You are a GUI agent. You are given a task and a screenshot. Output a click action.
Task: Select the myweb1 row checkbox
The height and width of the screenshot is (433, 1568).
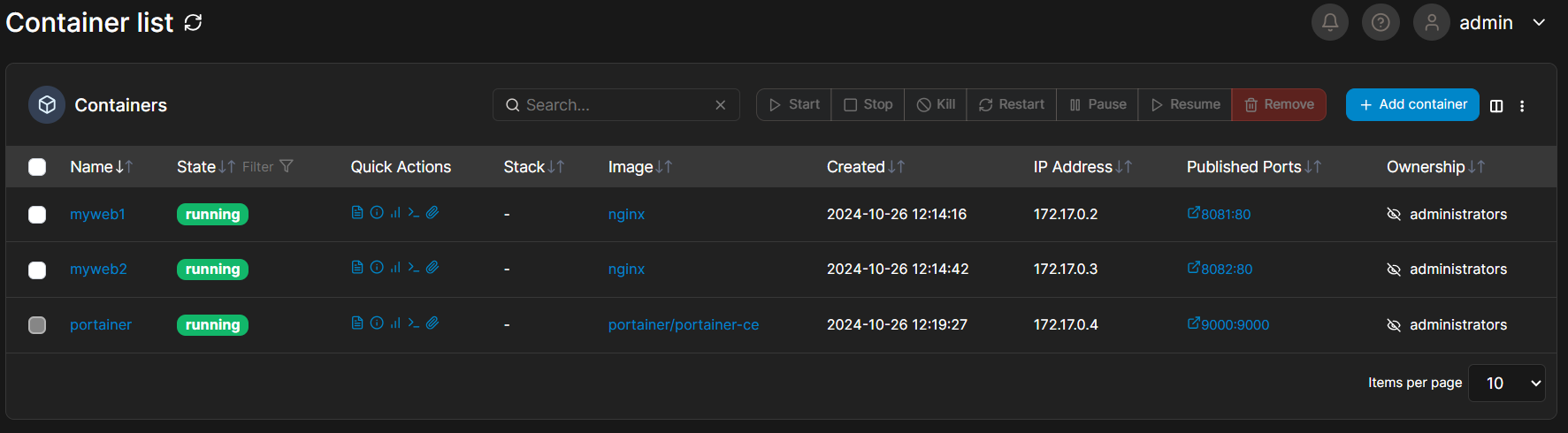tap(37, 215)
